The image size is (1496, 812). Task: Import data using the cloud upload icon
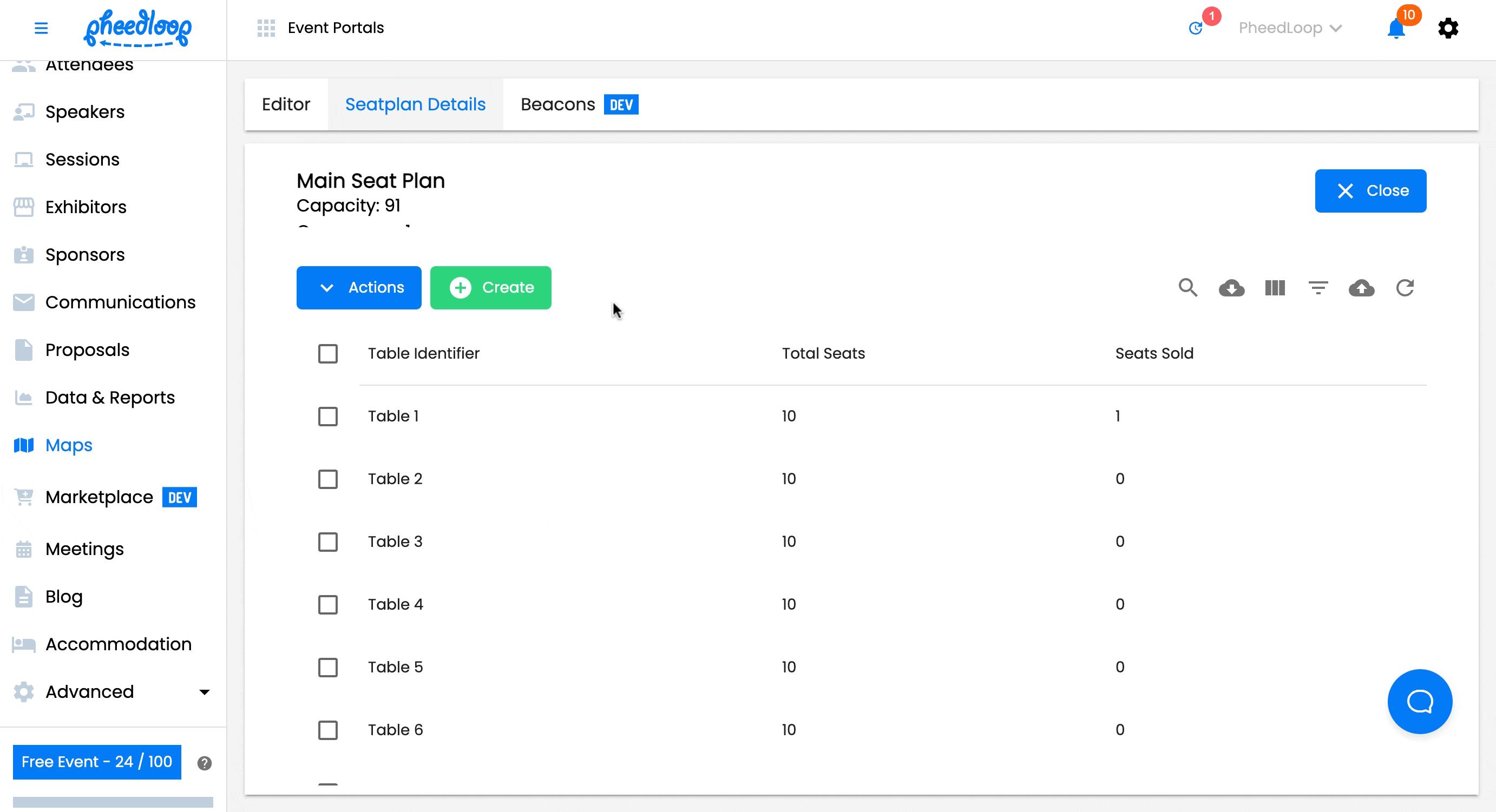pyautogui.click(x=1362, y=287)
